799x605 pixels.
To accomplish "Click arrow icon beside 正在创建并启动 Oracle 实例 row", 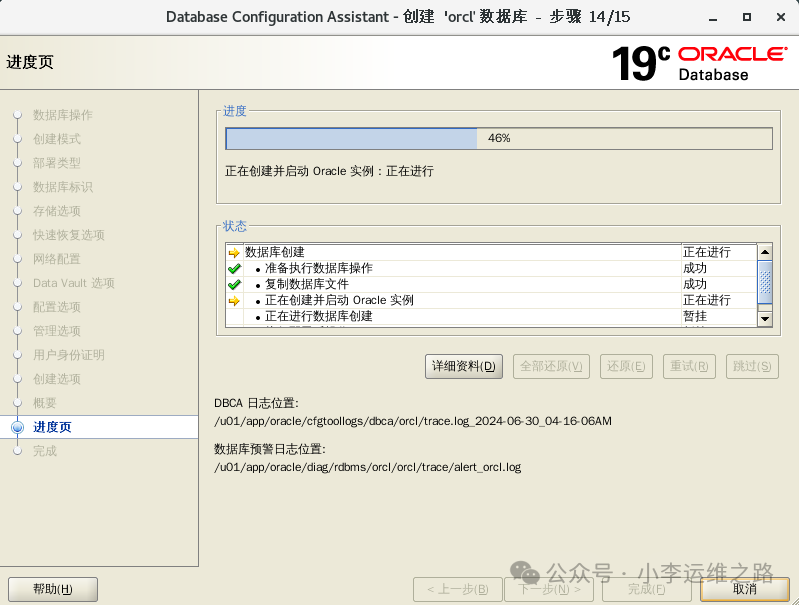I will click(234, 301).
